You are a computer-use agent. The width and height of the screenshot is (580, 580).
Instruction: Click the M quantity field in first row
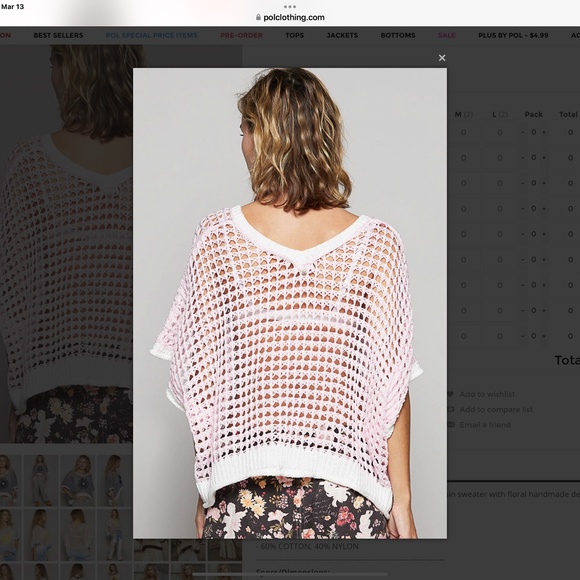pos(463,132)
